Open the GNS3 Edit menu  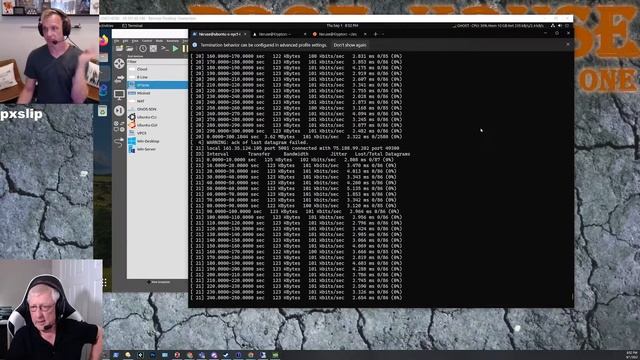125,41
